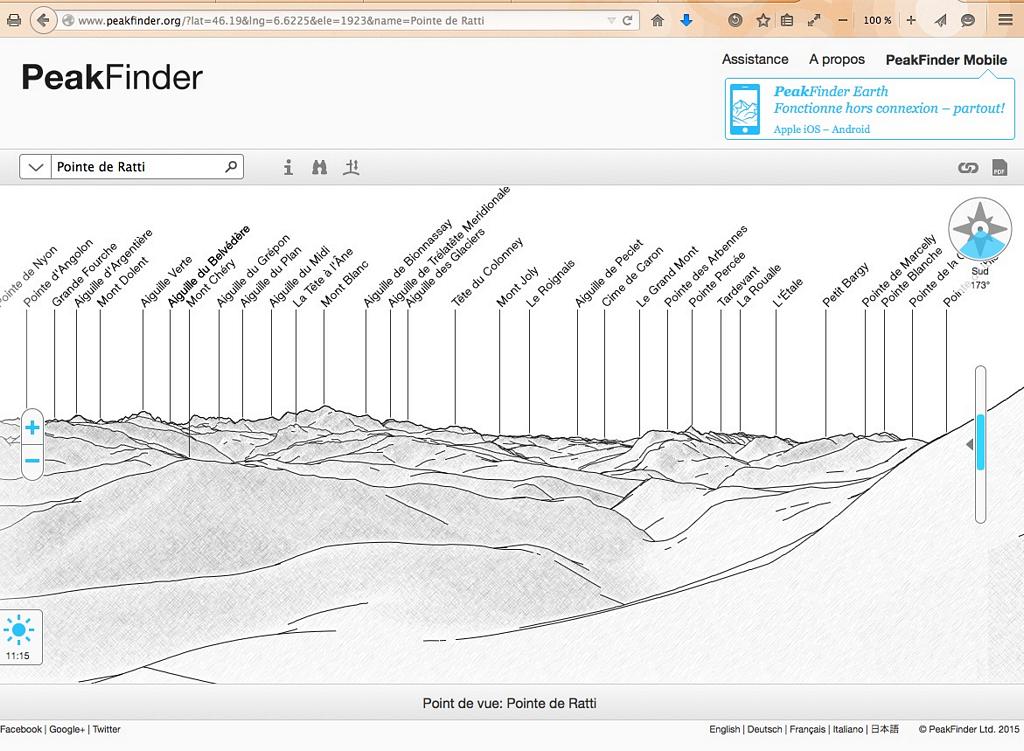Open the Apple iOS – Android link

coord(821,129)
